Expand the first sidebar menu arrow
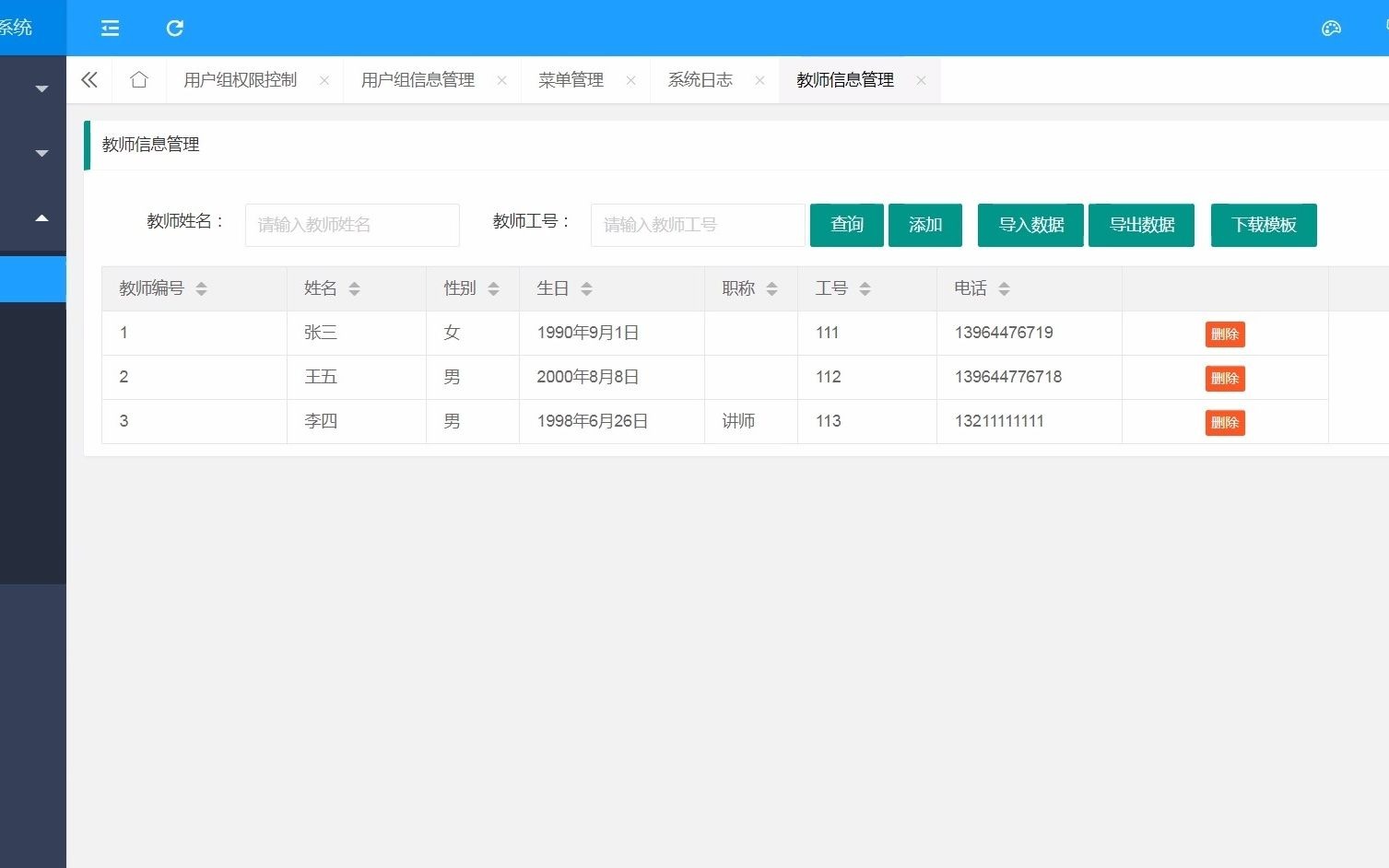1389x868 pixels. tap(41, 89)
